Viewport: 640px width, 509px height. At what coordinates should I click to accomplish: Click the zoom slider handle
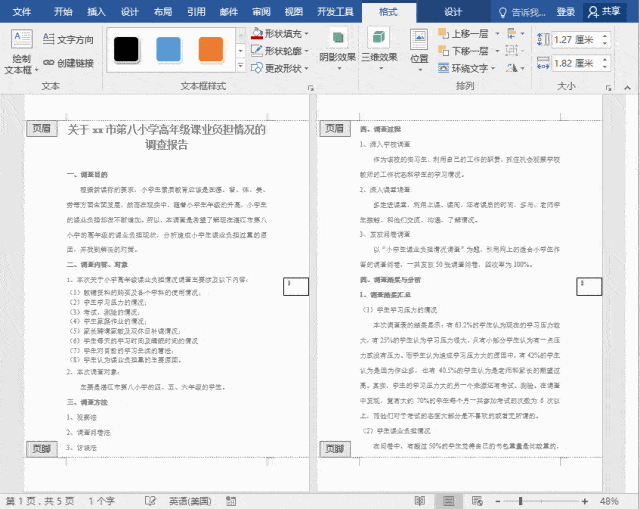tap(520, 501)
